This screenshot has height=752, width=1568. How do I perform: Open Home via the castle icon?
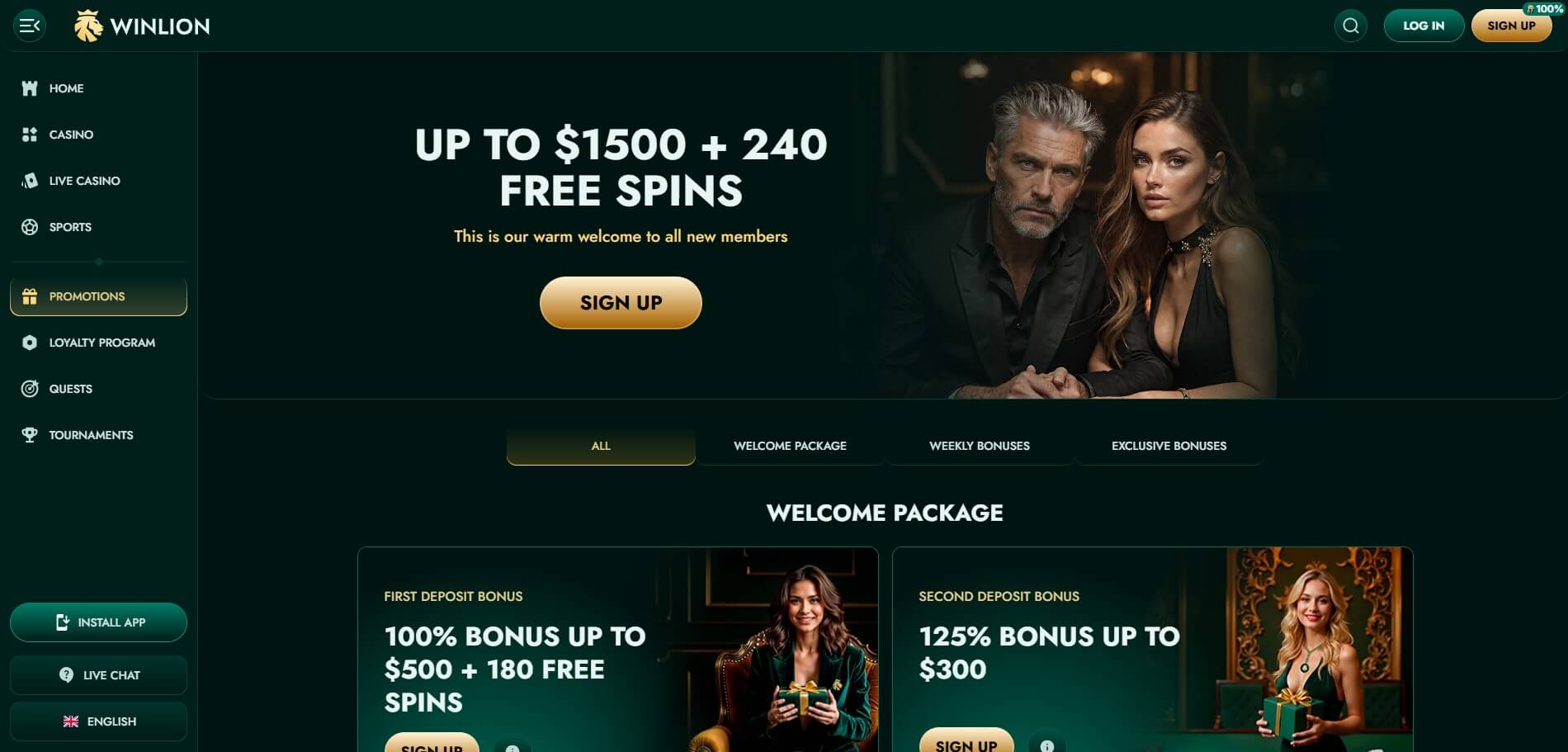point(30,88)
